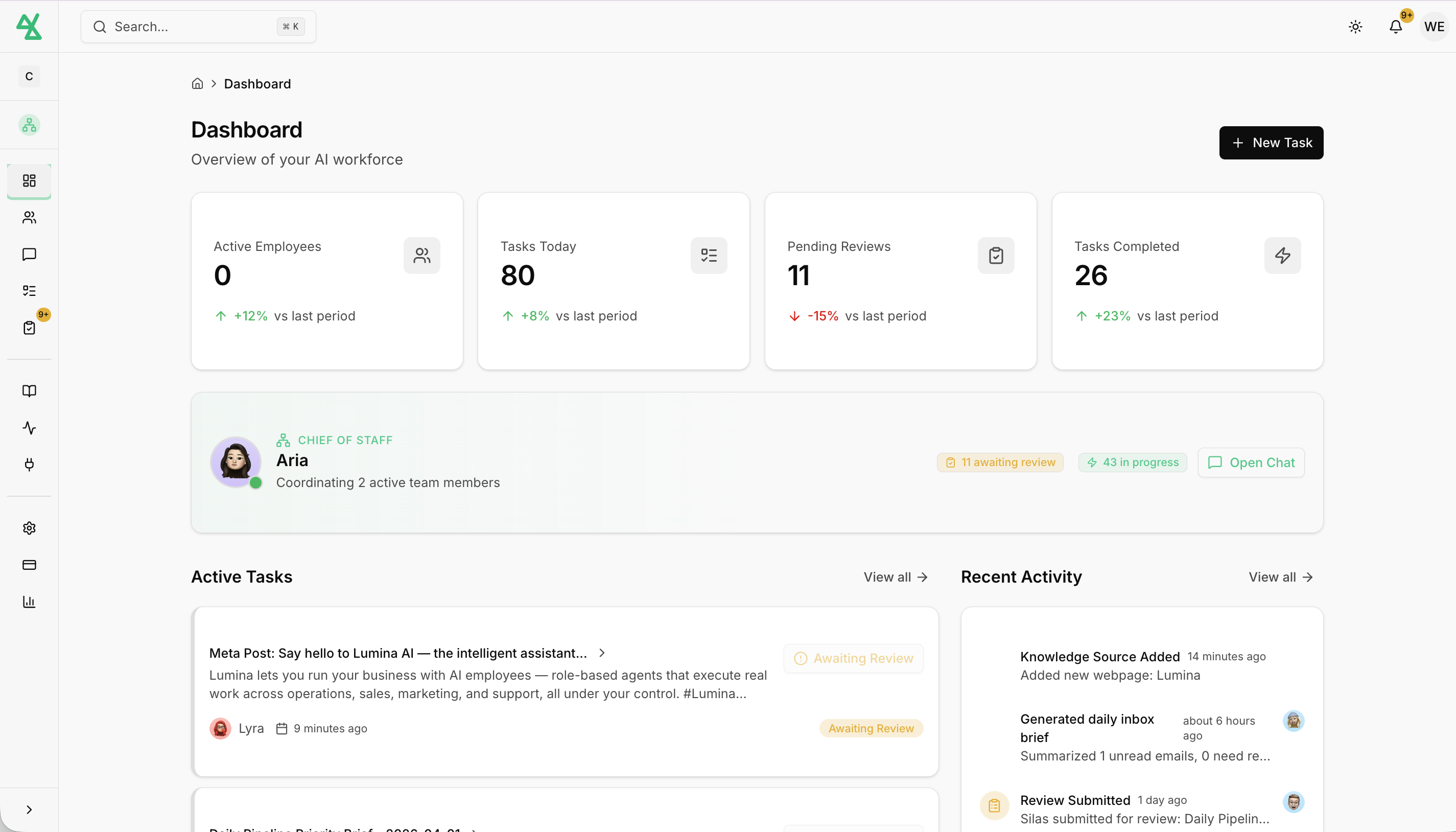Expand the collapsed sidebar
The width and height of the screenshot is (1456, 832).
(x=29, y=810)
